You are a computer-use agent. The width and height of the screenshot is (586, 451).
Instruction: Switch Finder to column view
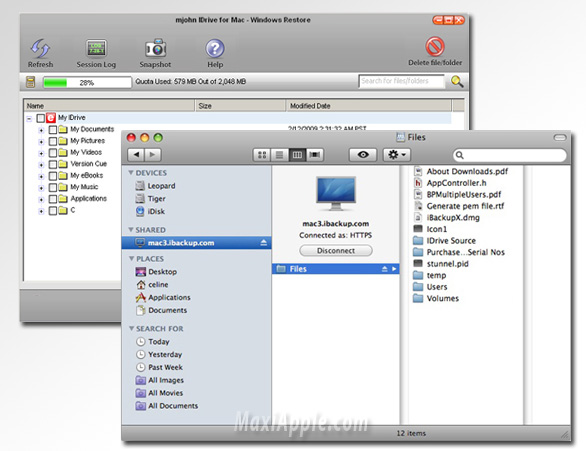[x=297, y=155]
